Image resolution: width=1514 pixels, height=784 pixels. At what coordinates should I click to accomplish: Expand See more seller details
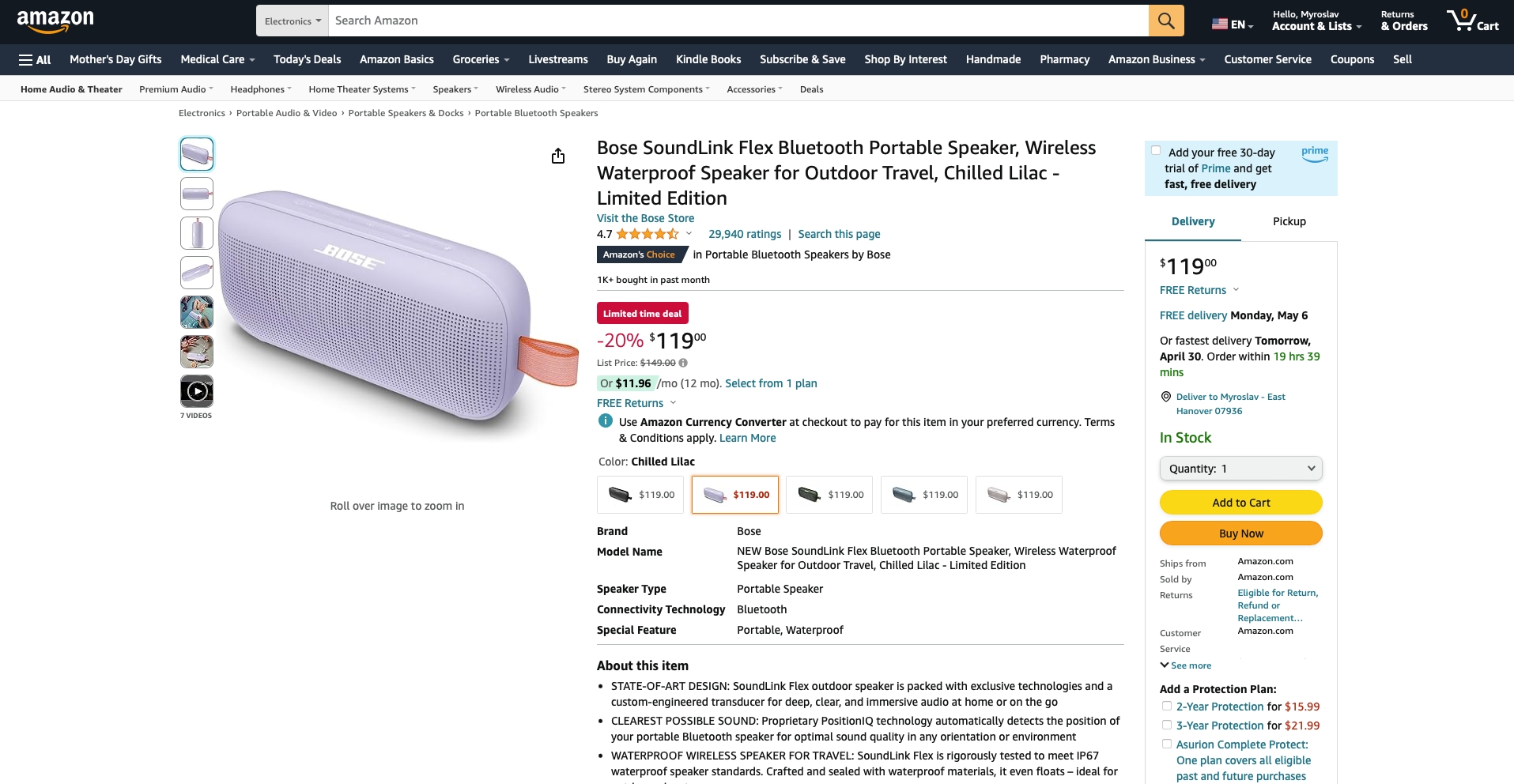(x=1186, y=665)
